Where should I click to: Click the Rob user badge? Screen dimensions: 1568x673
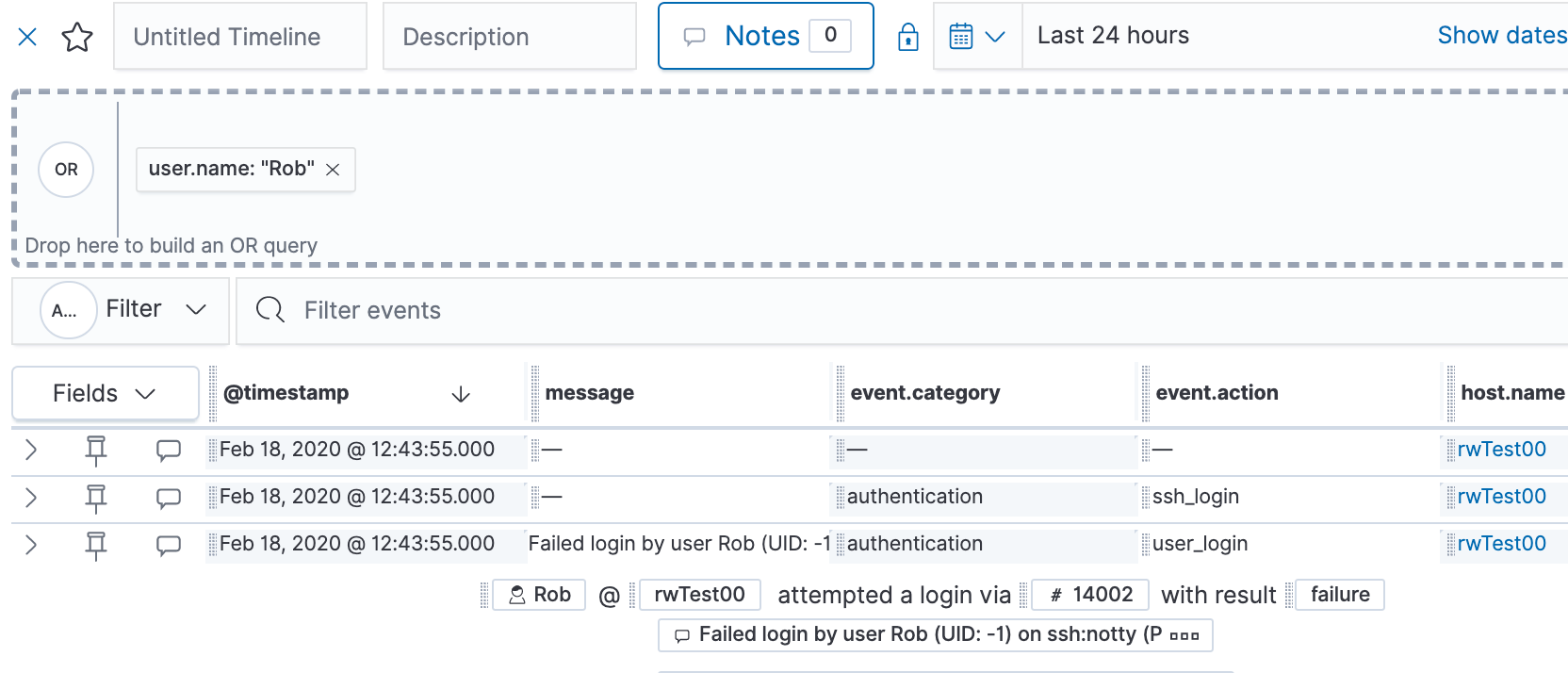coord(540,595)
